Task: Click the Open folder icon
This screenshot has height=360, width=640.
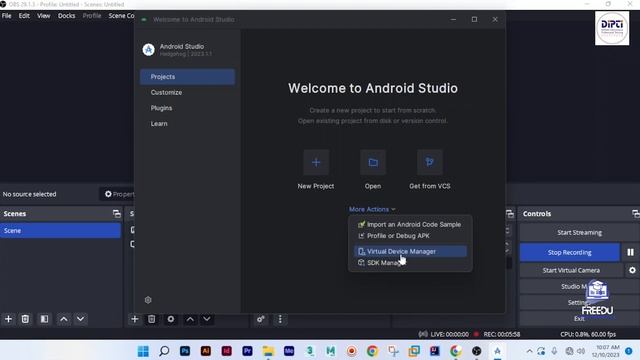Action: (373, 162)
